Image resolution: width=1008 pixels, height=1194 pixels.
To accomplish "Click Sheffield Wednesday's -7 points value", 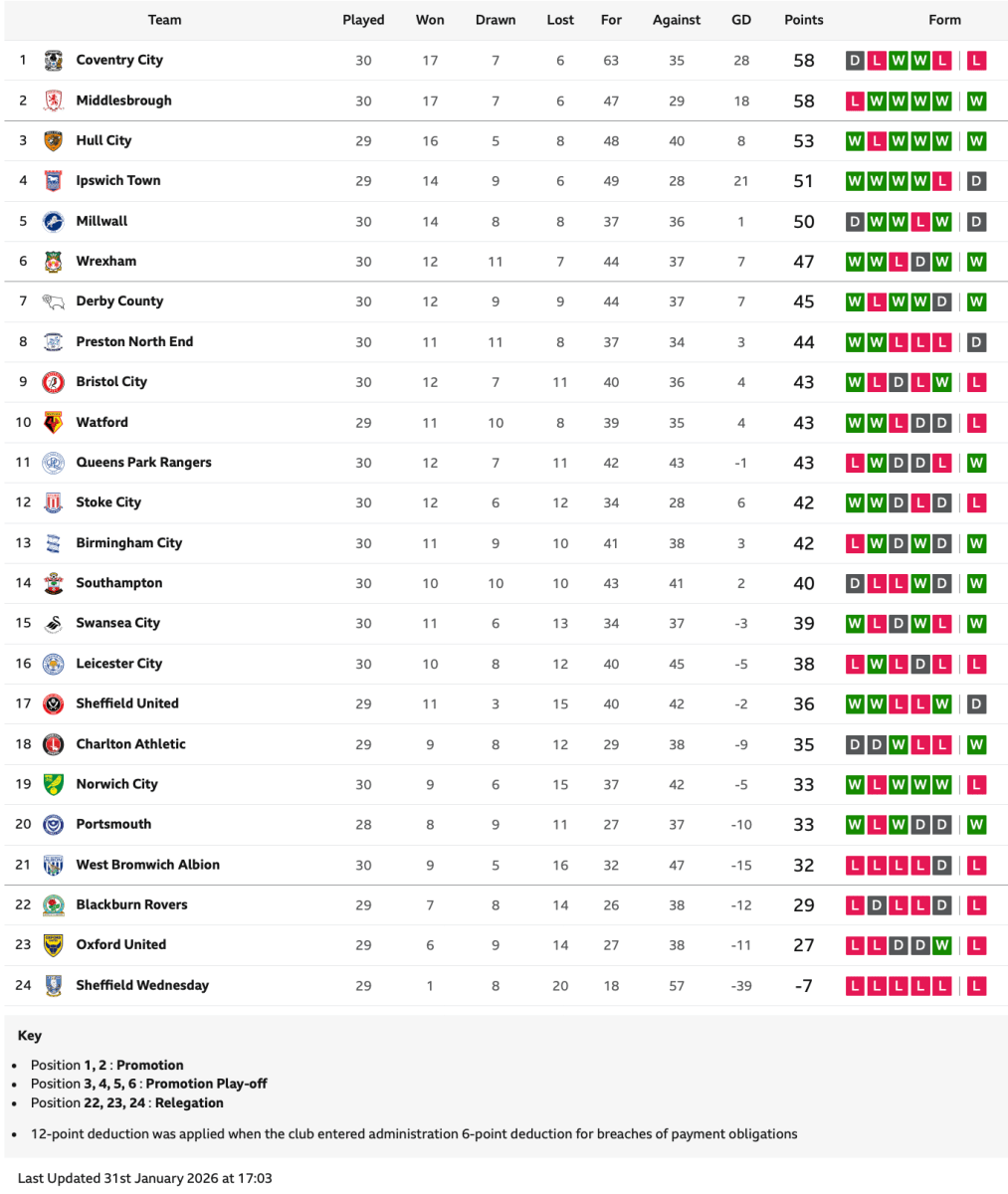I will (x=803, y=986).
